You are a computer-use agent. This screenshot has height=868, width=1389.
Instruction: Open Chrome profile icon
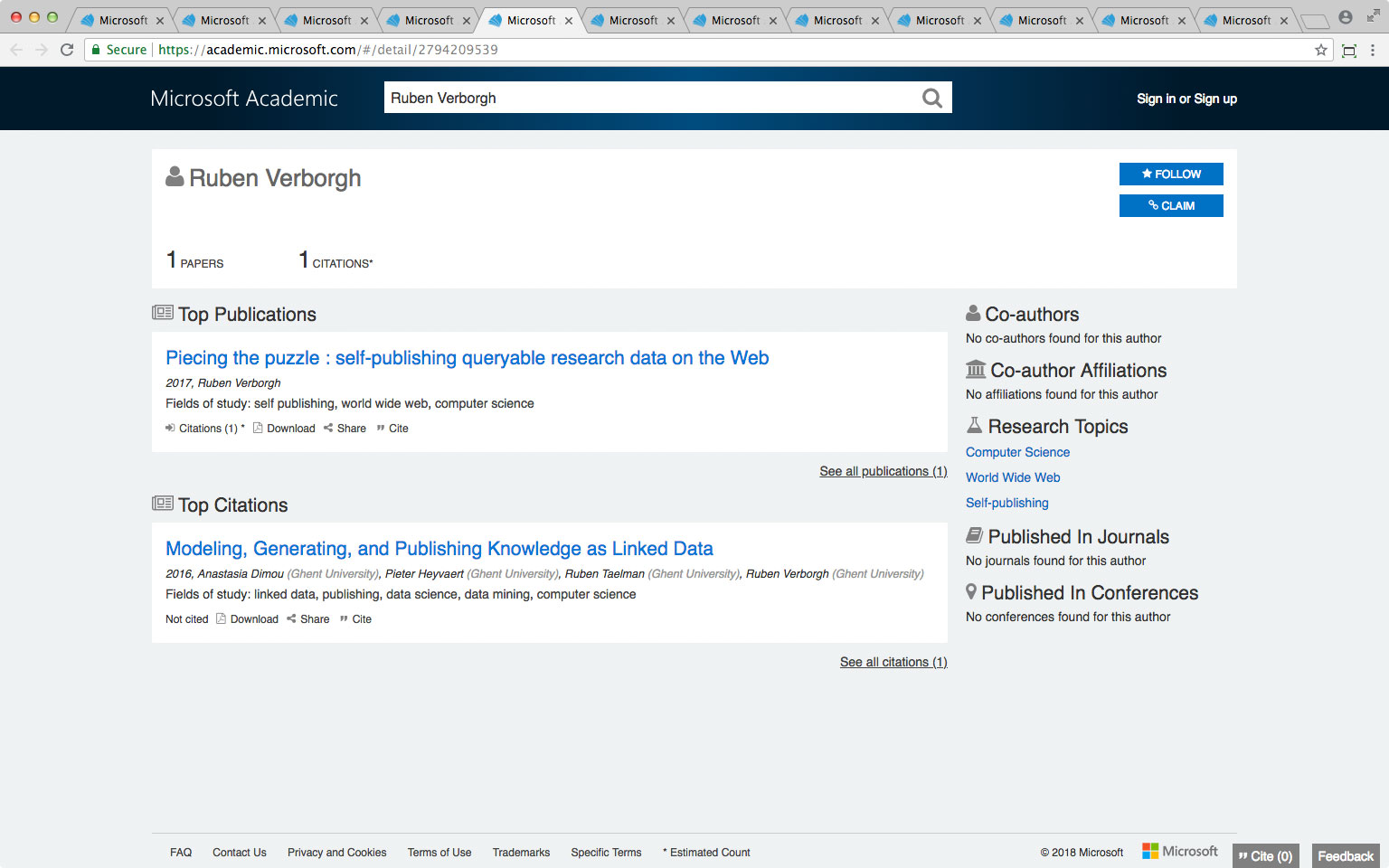1346,17
